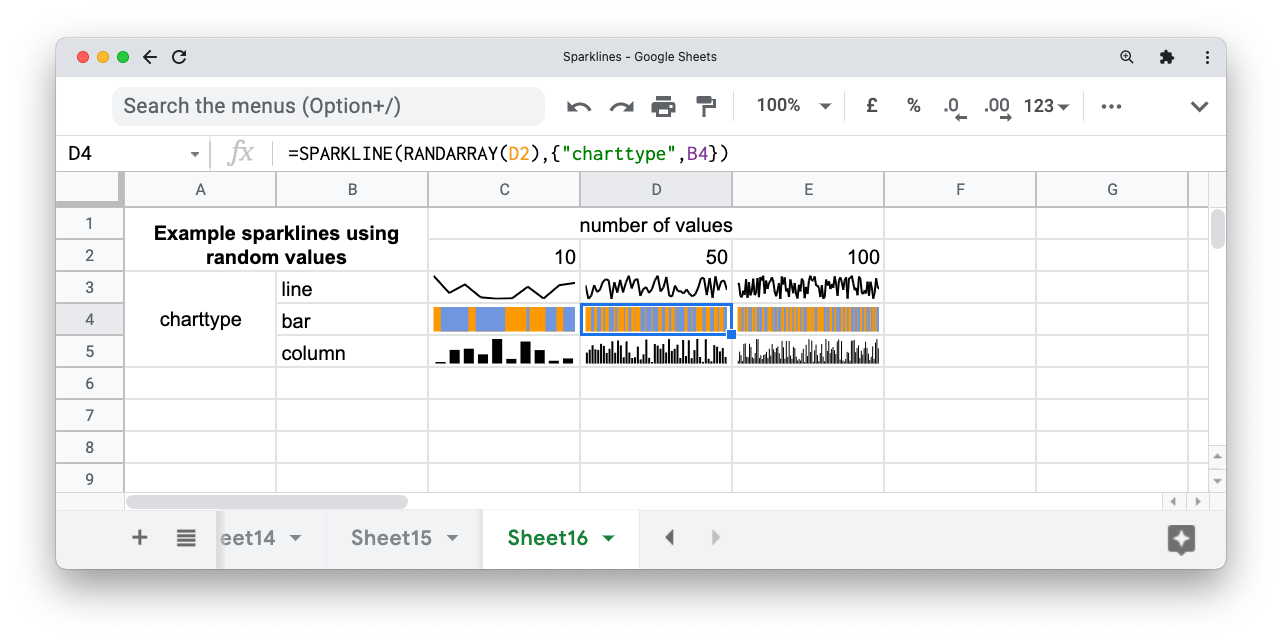Collapse the toolbar with the chevron
Image resolution: width=1282 pixels, height=643 pixels.
[x=1199, y=105]
